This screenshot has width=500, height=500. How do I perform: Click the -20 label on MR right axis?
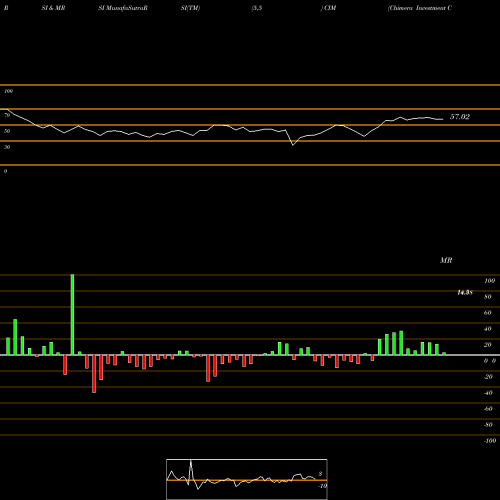coord(488,377)
